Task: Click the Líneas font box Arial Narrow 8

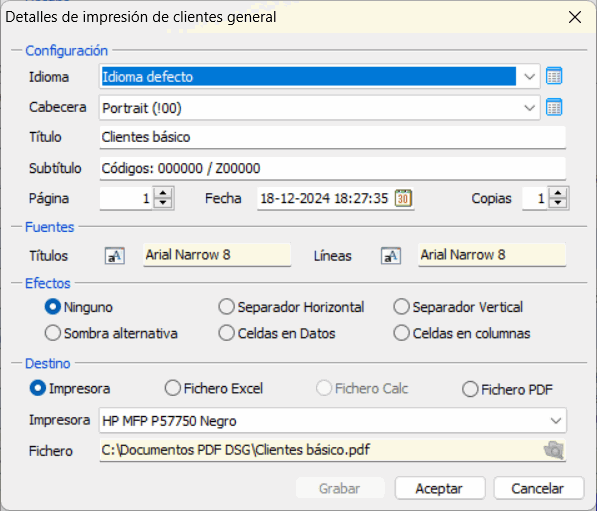Action: (x=492, y=255)
